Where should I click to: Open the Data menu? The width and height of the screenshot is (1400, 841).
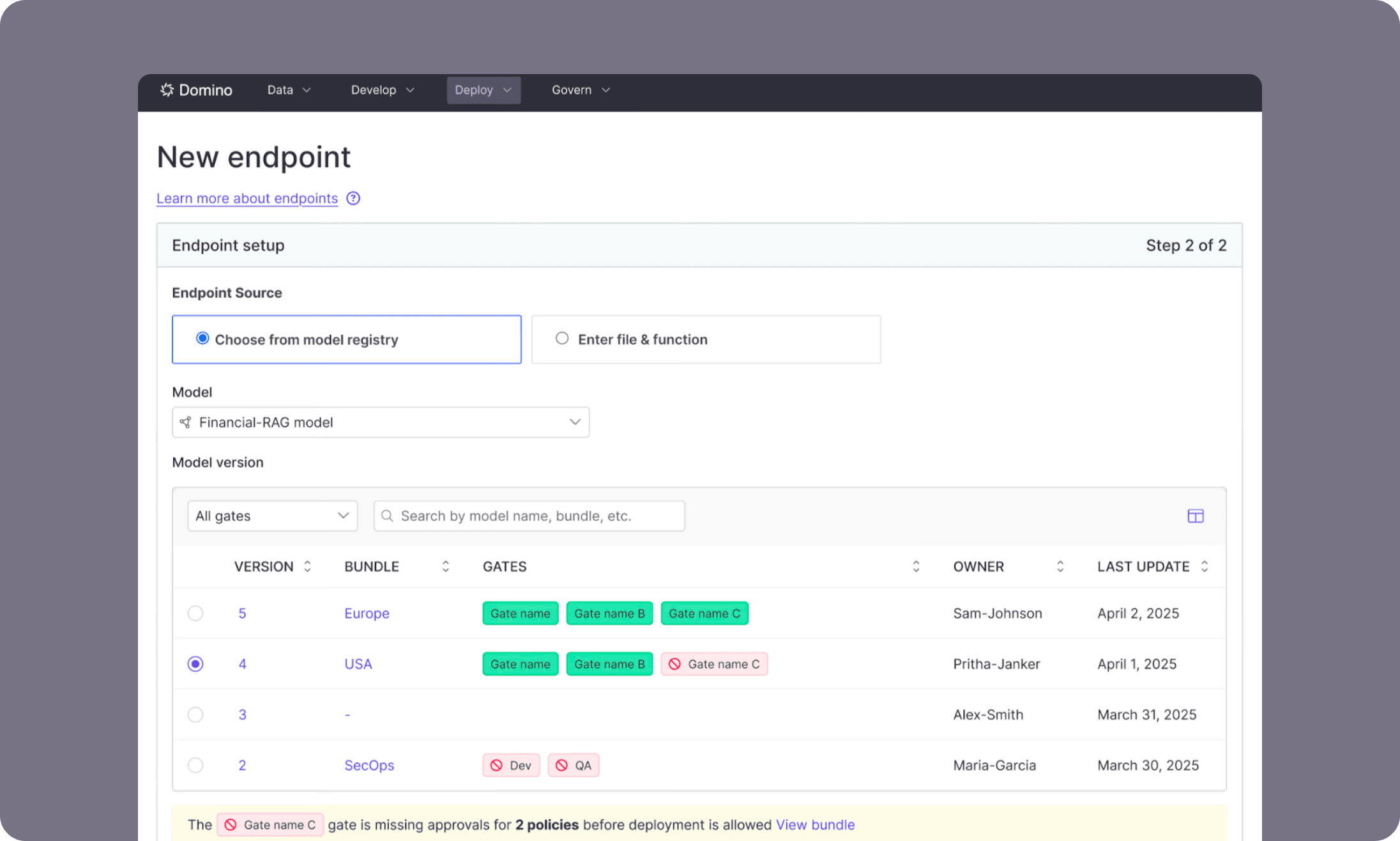pos(280,90)
